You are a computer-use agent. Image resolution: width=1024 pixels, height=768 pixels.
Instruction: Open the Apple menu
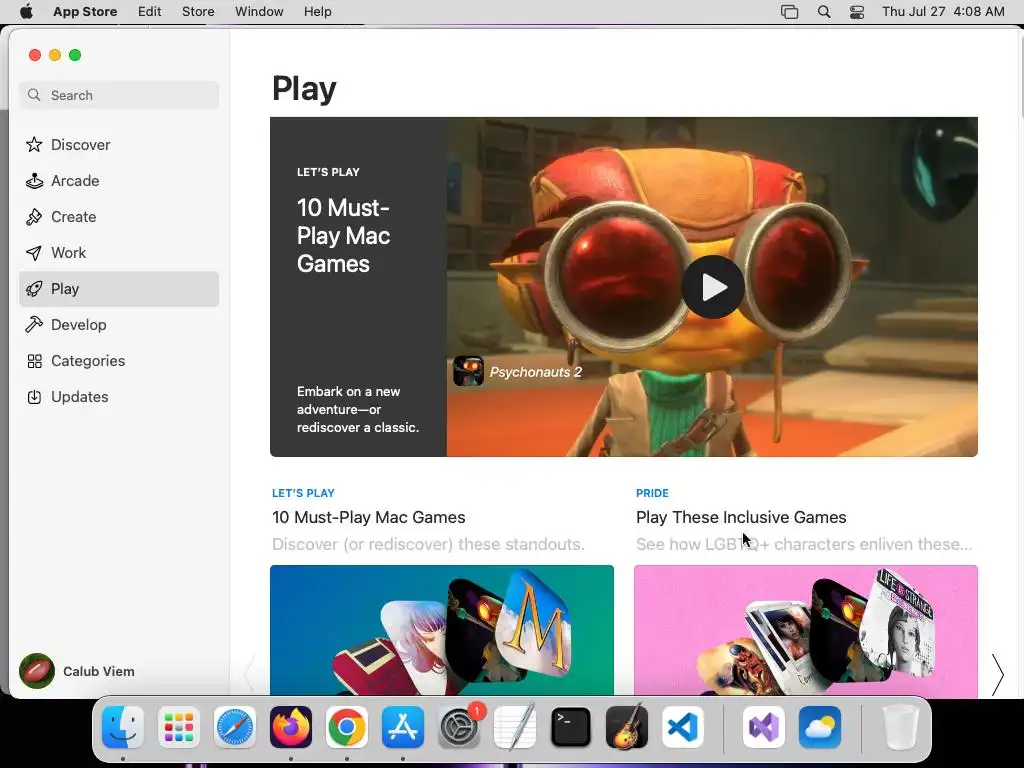tap(26, 12)
